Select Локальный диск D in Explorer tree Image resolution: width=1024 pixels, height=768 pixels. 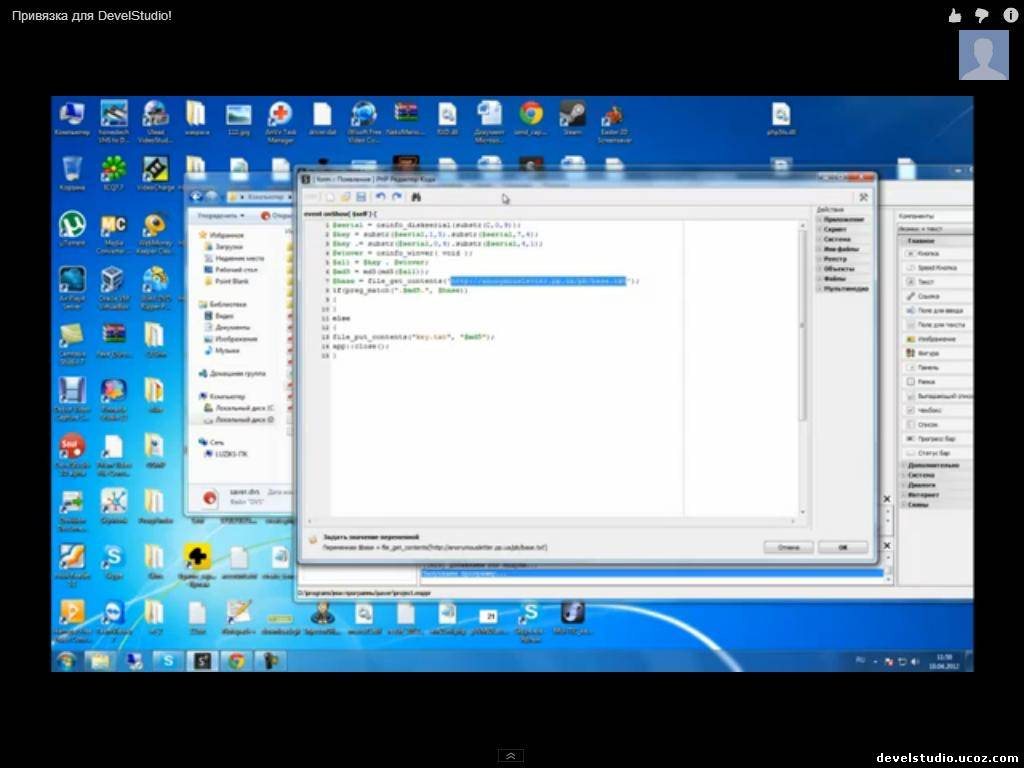pos(243,420)
